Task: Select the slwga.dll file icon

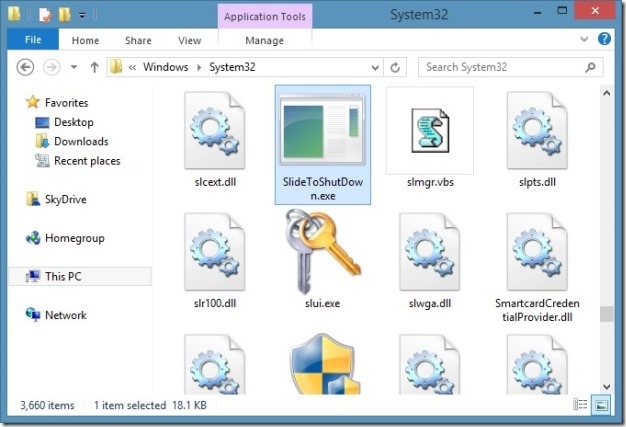Action: [430, 252]
